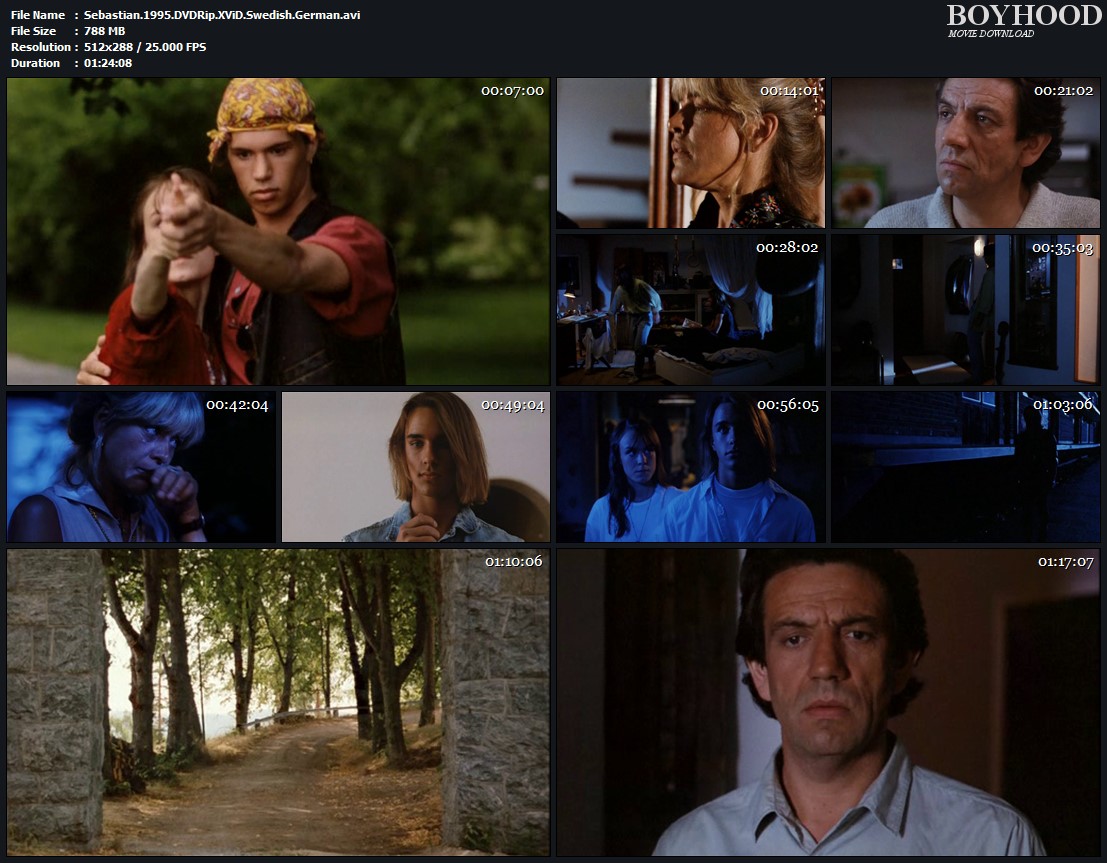Open the 01:17:07 large thumbnail of the man
Viewport: 1107px width, 863px height.
828,702
